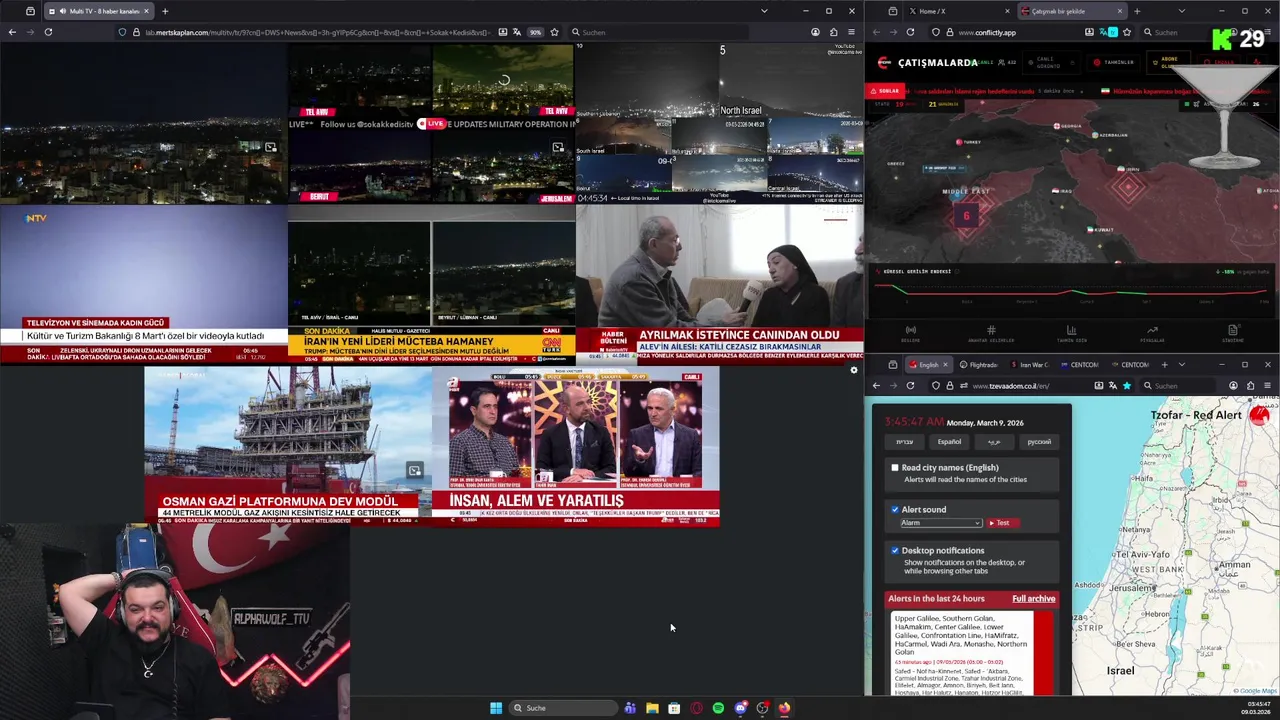The image size is (1280, 720).
Task: List all tabs in conflictly window
Action: pos(1181,11)
